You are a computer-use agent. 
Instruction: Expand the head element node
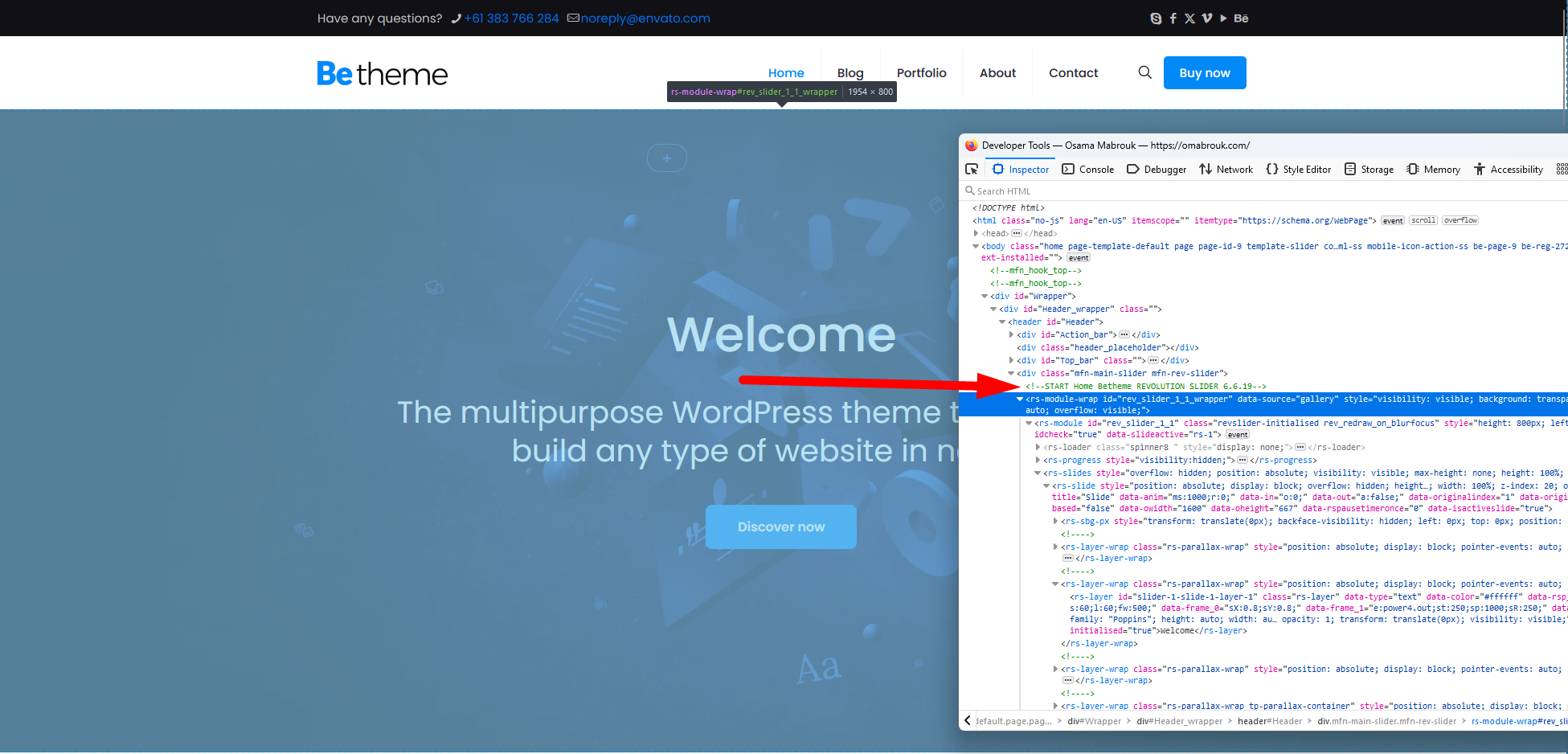(x=976, y=233)
